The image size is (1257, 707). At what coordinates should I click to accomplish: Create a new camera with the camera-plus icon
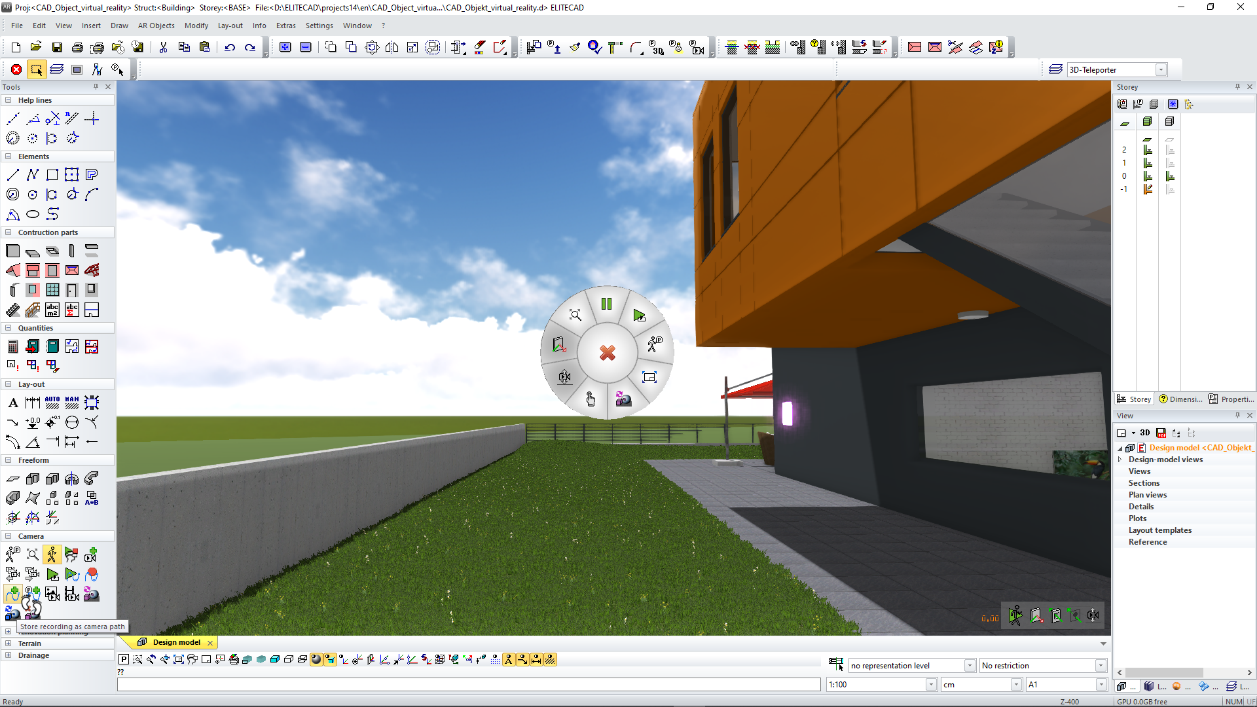[x=92, y=554]
